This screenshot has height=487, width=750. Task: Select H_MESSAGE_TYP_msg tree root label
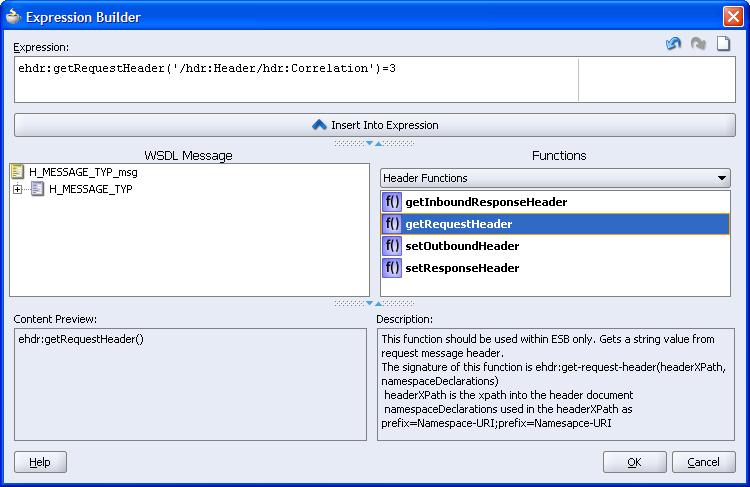[83, 172]
